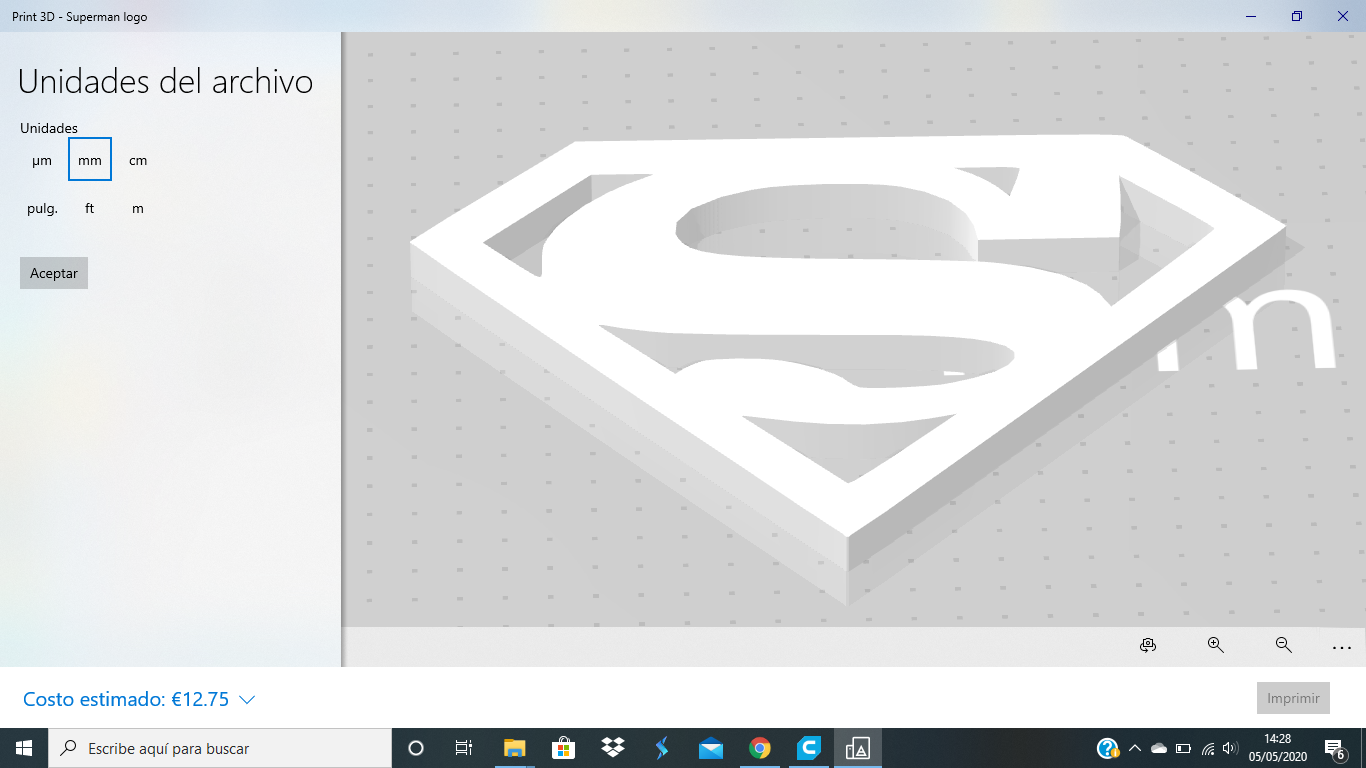Open Cortana from the taskbar
This screenshot has width=1366, height=768.
click(x=416, y=748)
